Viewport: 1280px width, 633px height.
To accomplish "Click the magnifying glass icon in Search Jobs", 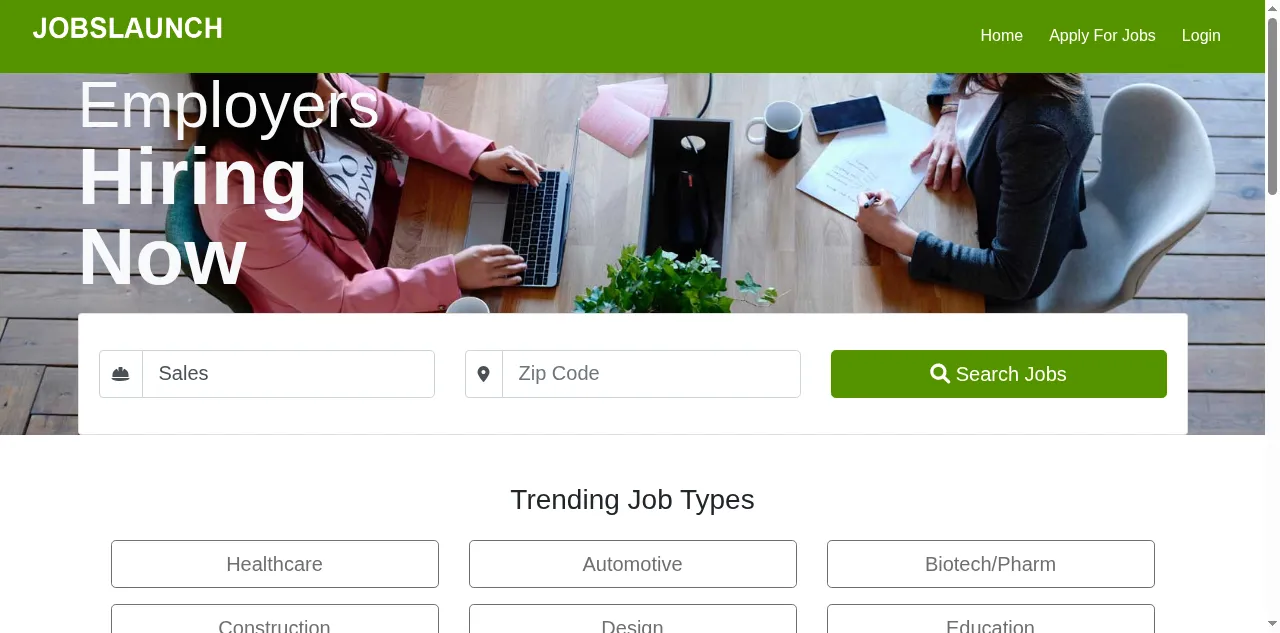I will [940, 374].
